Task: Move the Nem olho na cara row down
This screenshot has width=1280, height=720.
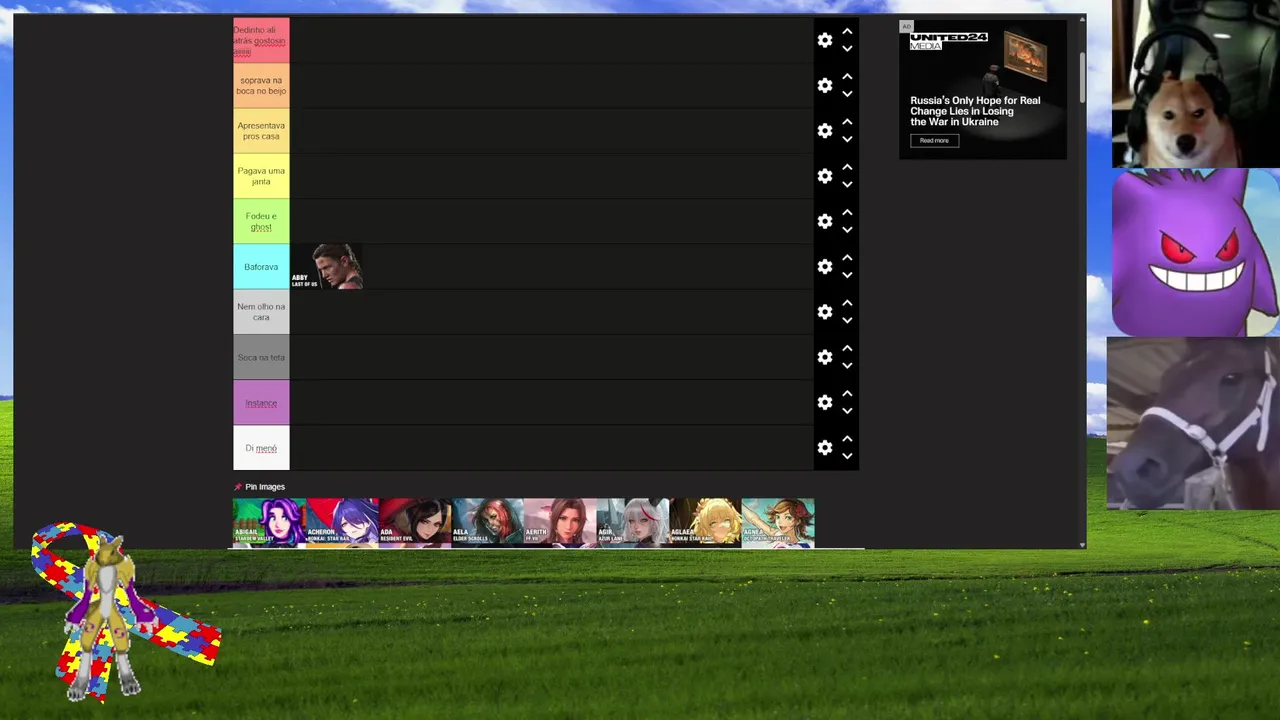Action: 847,320
